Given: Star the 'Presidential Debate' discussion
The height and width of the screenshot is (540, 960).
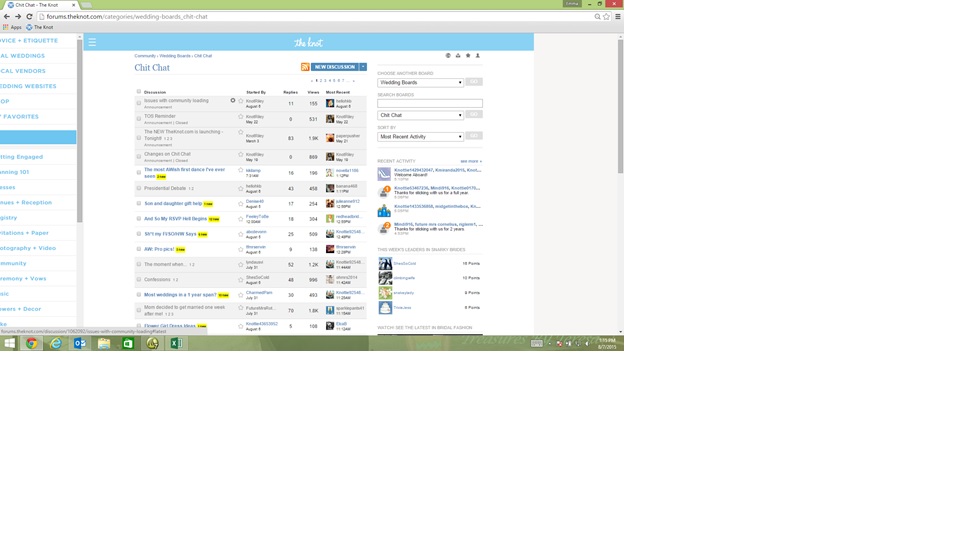Looking at the screenshot, I should coord(241,189).
